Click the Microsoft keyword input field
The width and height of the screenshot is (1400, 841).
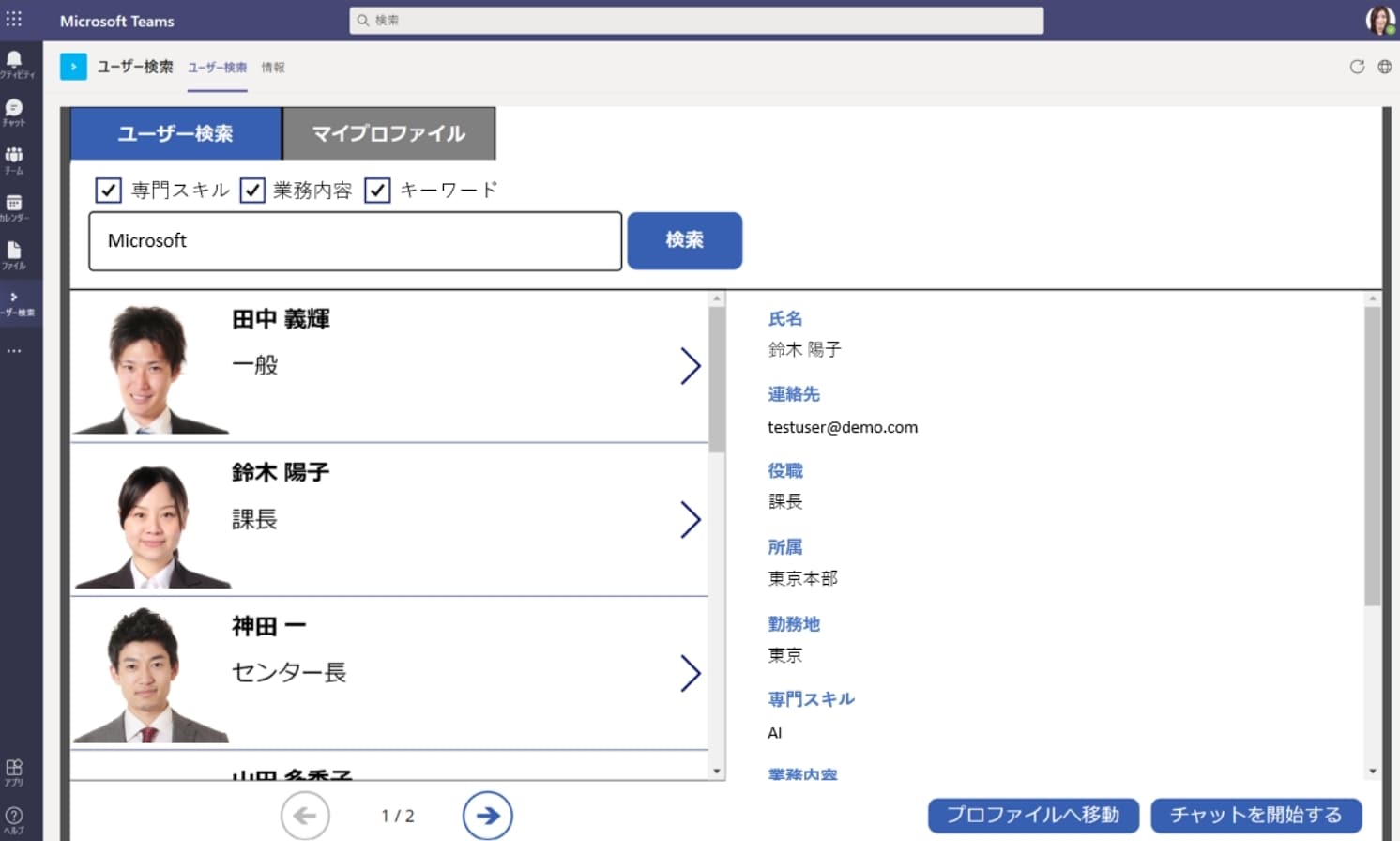point(356,241)
